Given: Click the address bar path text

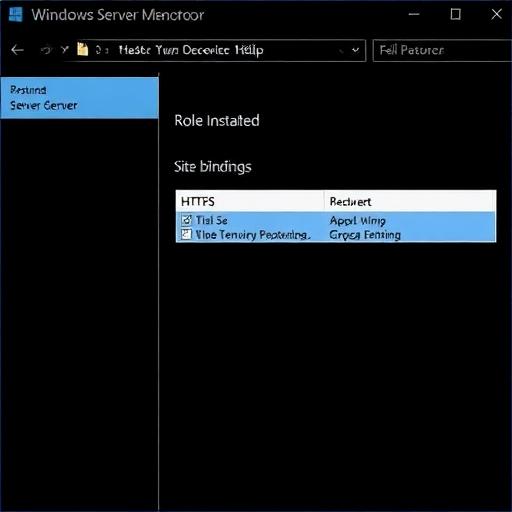Looking at the screenshot, I should 191,50.
